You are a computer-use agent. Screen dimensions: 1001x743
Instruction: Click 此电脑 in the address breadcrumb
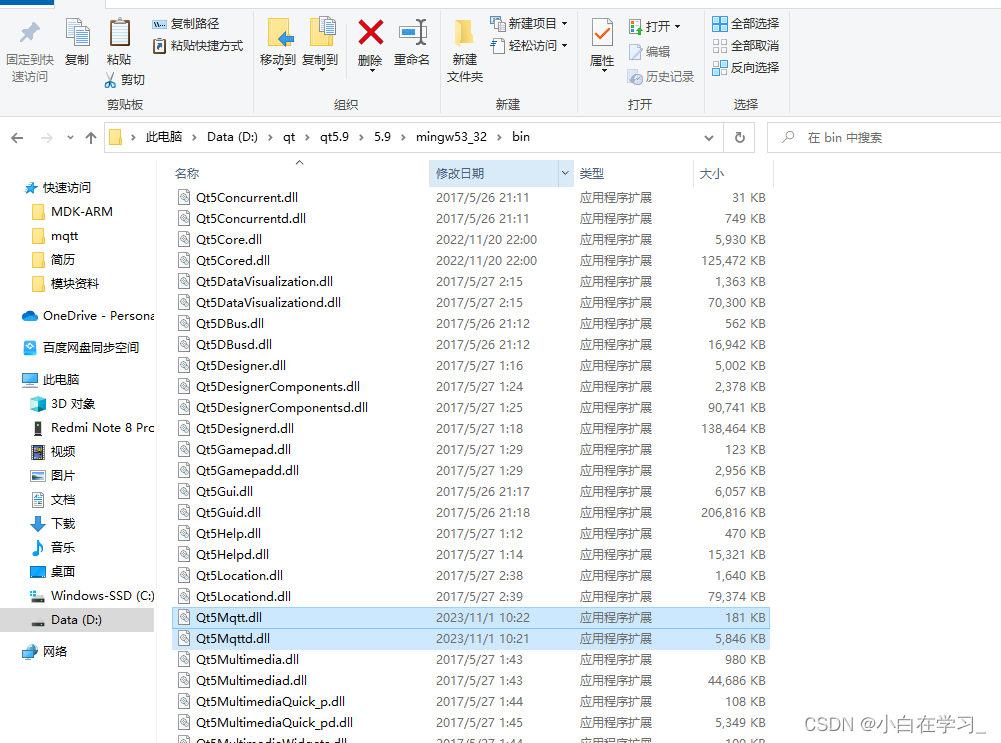pyautogui.click(x=163, y=137)
